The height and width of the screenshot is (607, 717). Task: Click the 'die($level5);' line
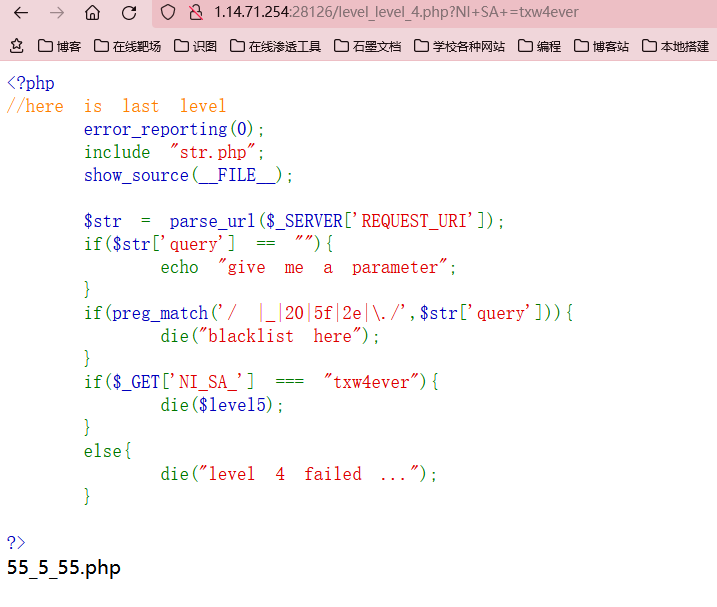(x=222, y=405)
